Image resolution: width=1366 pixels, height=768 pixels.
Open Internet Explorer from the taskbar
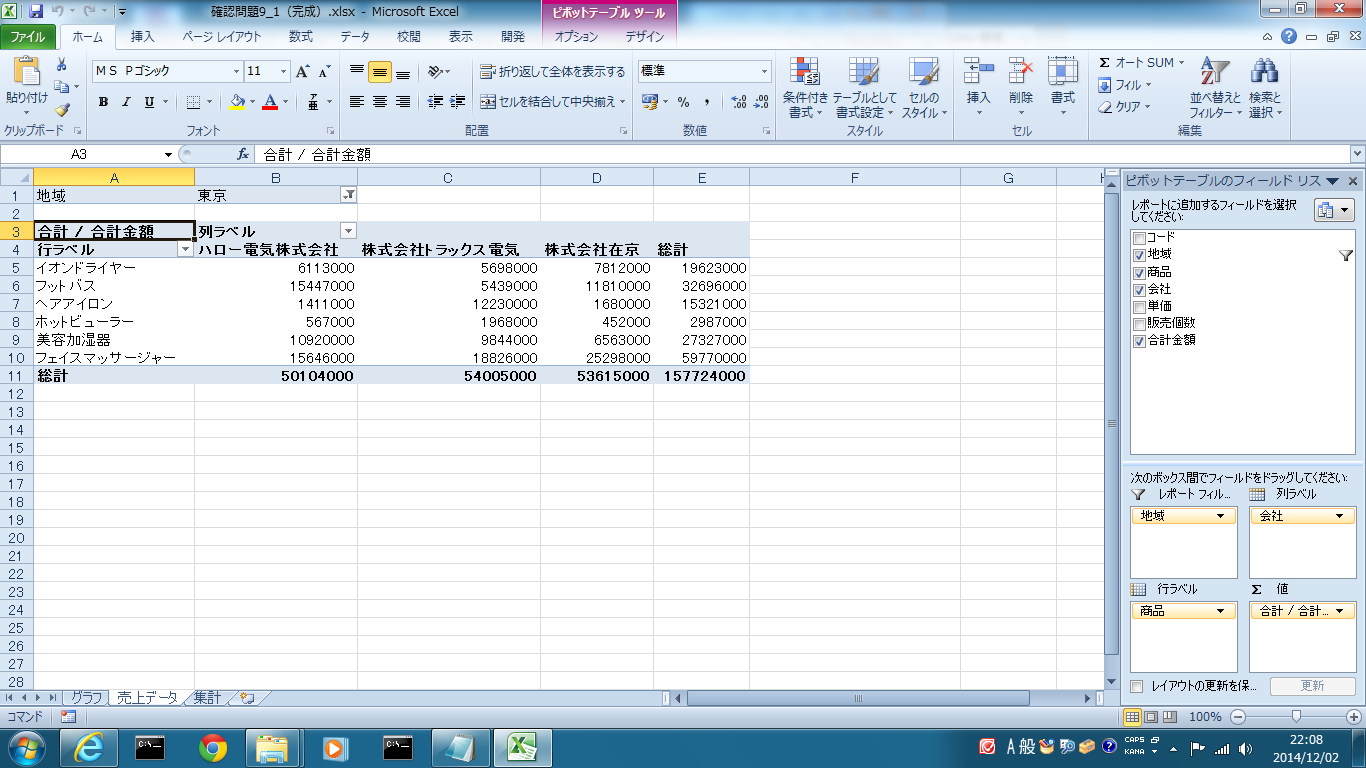[x=89, y=747]
